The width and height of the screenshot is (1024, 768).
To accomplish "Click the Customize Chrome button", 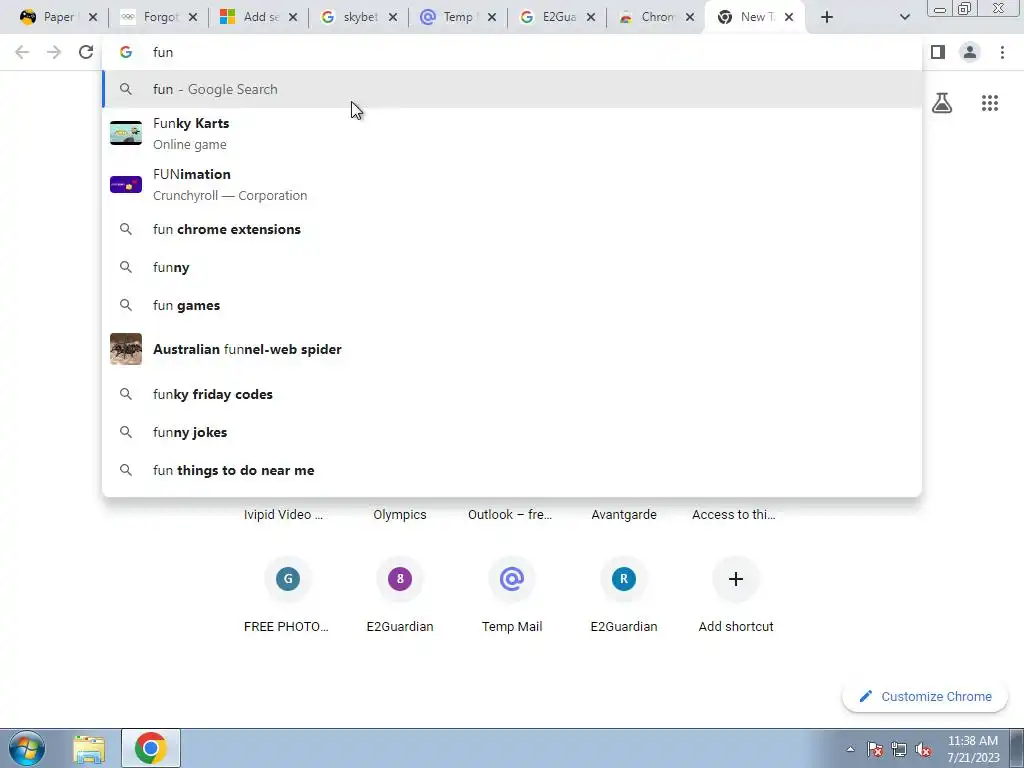I will coord(925,697).
